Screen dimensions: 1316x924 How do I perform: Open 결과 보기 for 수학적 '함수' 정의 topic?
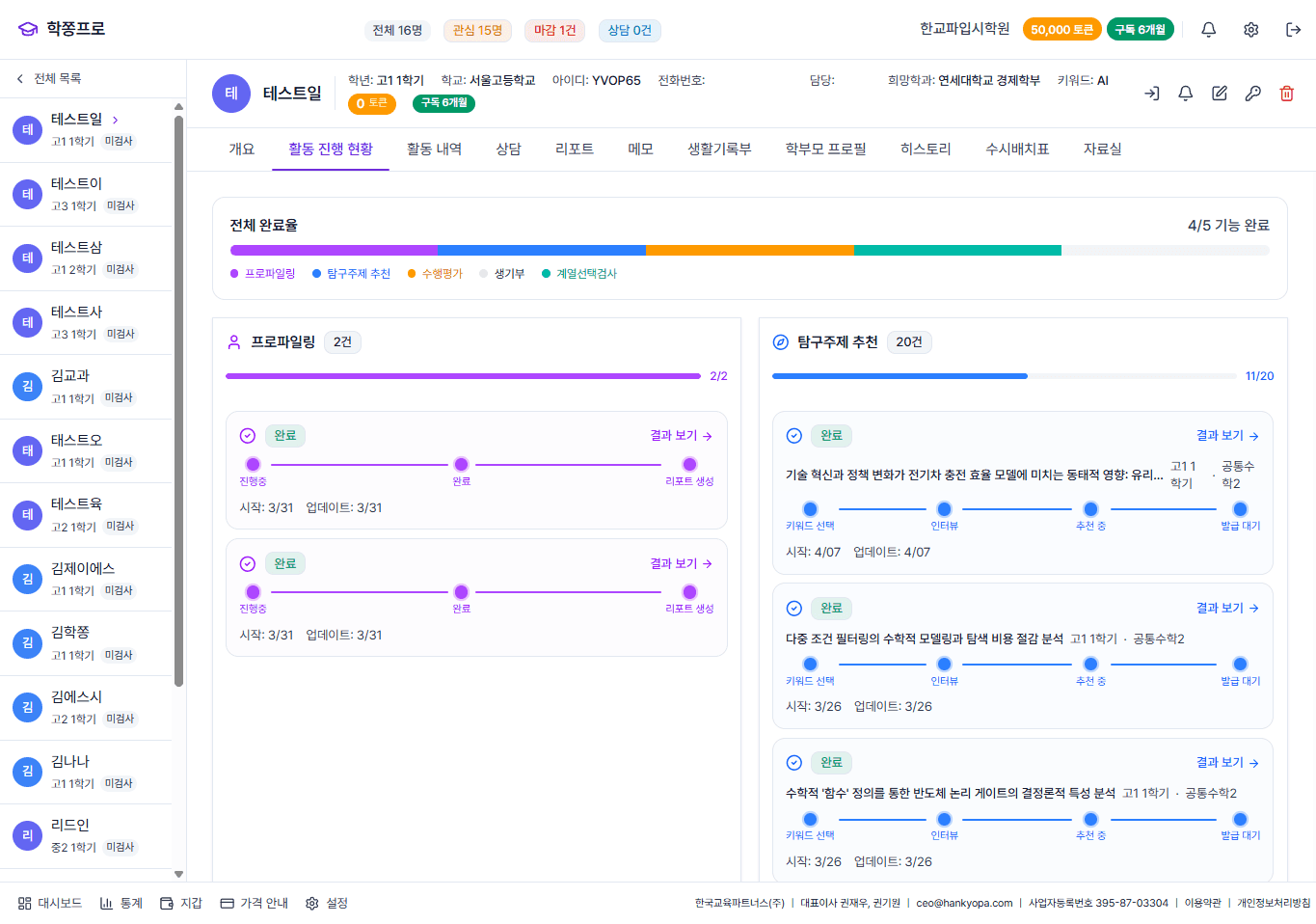click(1227, 763)
